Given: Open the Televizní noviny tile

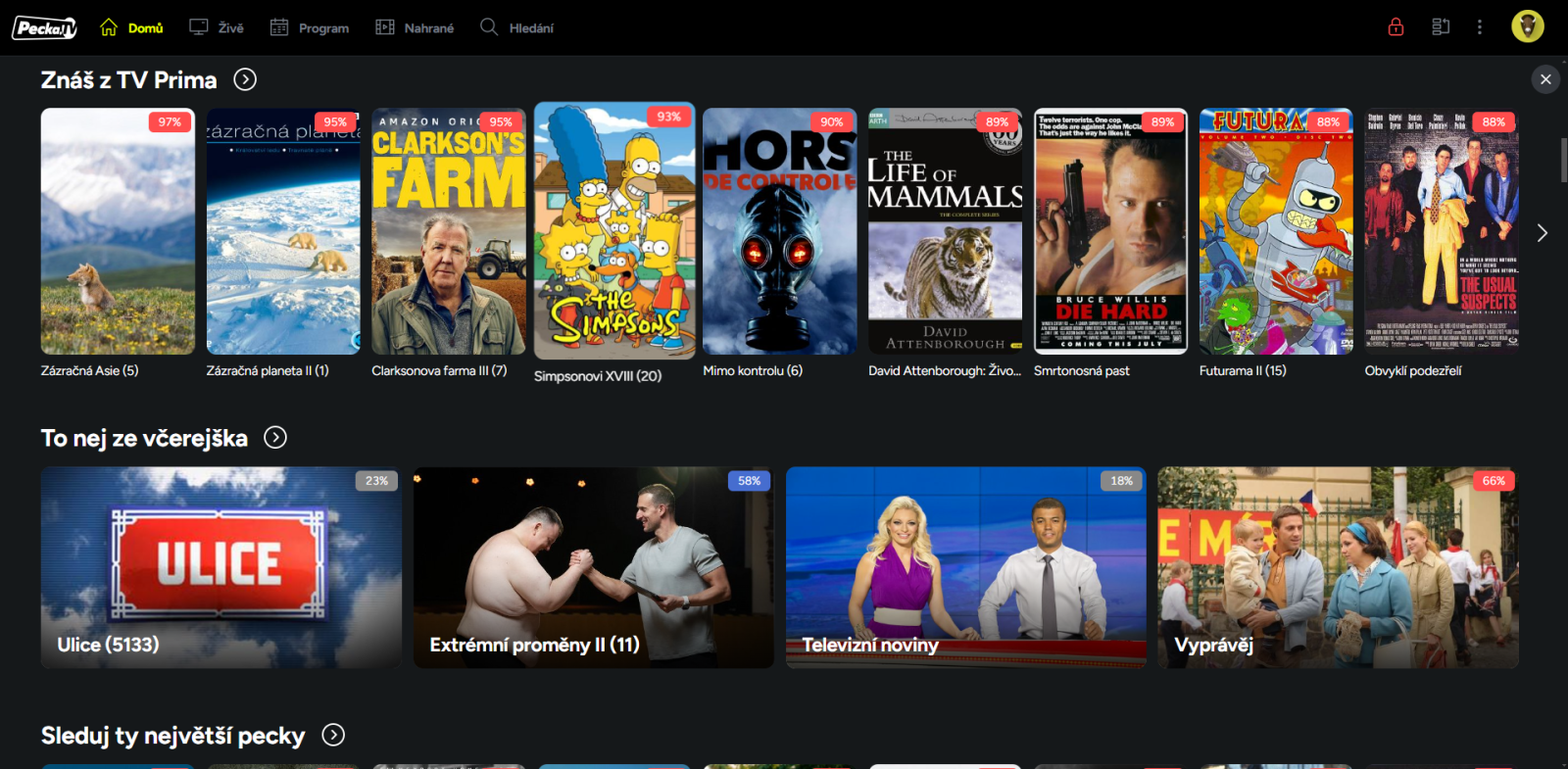Looking at the screenshot, I should click(x=966, y=567).
